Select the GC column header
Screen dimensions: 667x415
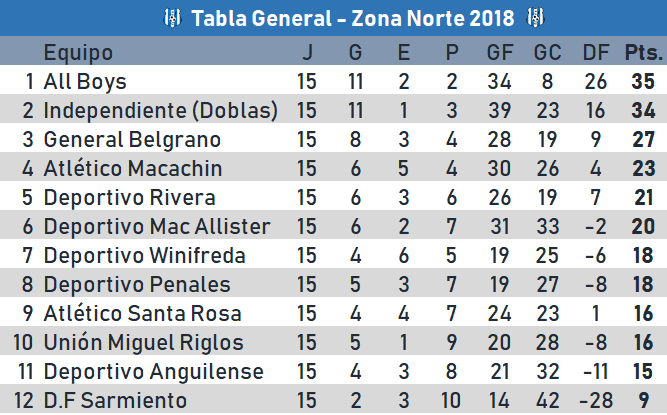547,53
